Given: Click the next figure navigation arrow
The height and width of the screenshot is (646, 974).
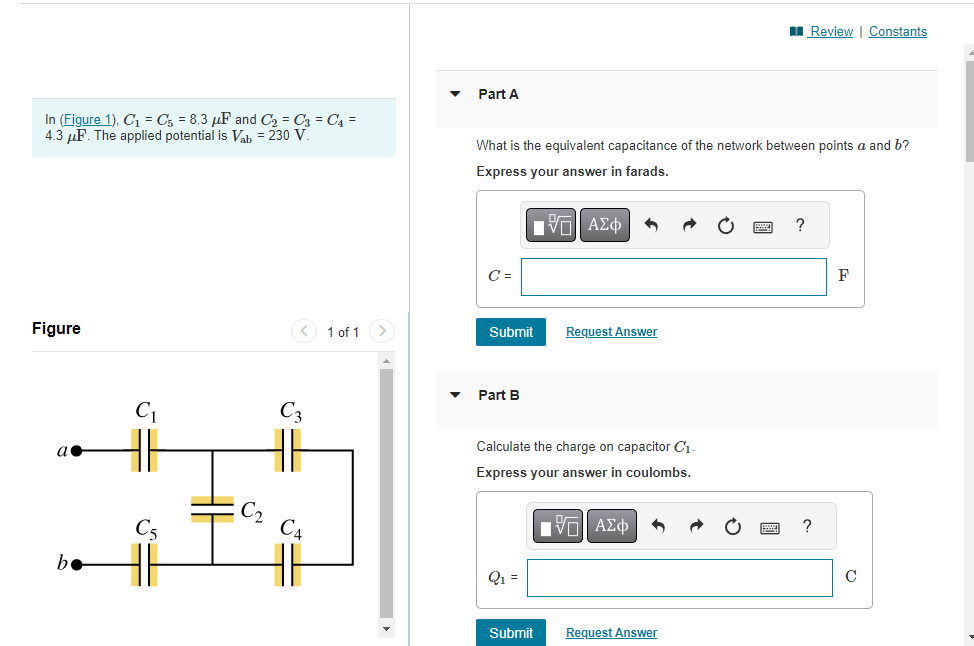Looking at the screenshot, I should tap(381, 331).
